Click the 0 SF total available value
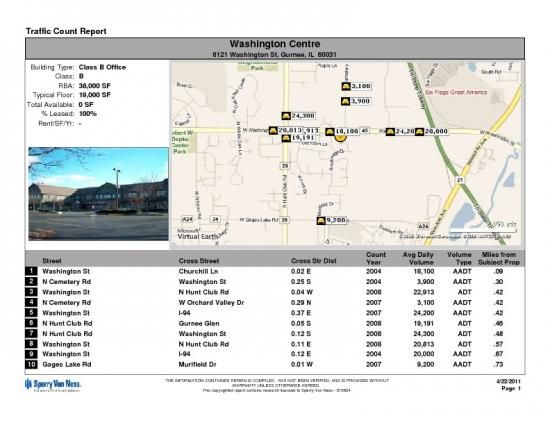The image size is (550, 425). tap(86, 104)
